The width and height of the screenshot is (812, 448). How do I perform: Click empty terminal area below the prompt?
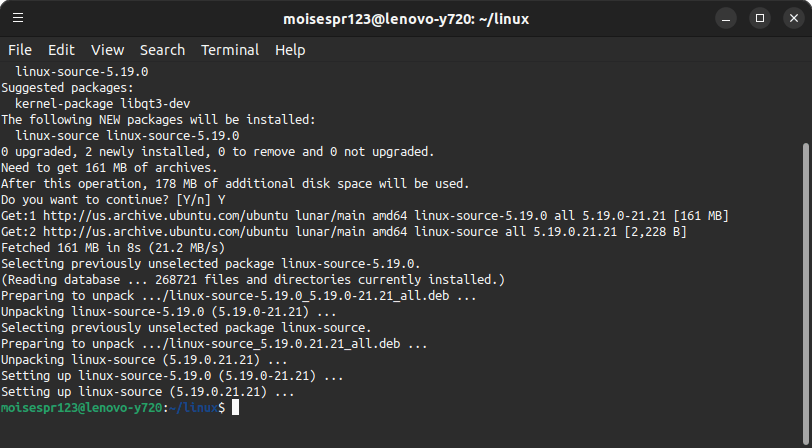[399, 431]
